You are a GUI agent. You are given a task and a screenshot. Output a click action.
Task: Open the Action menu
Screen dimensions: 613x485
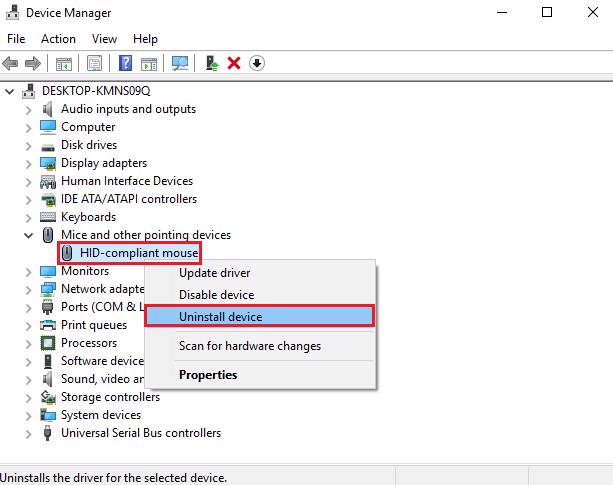[58, 39]
